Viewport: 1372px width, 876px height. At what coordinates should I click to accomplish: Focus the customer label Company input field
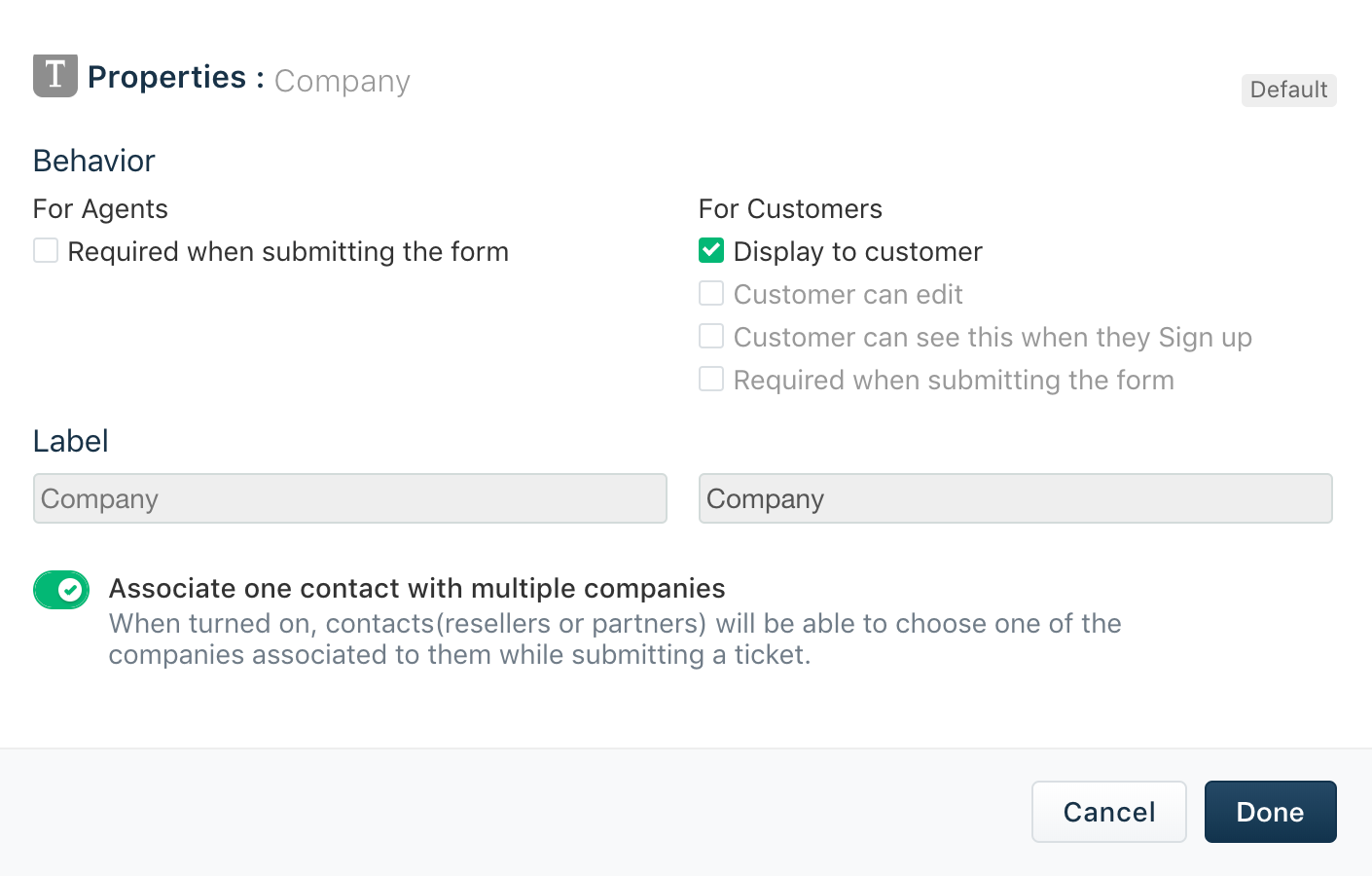(x=1015, y=498)
